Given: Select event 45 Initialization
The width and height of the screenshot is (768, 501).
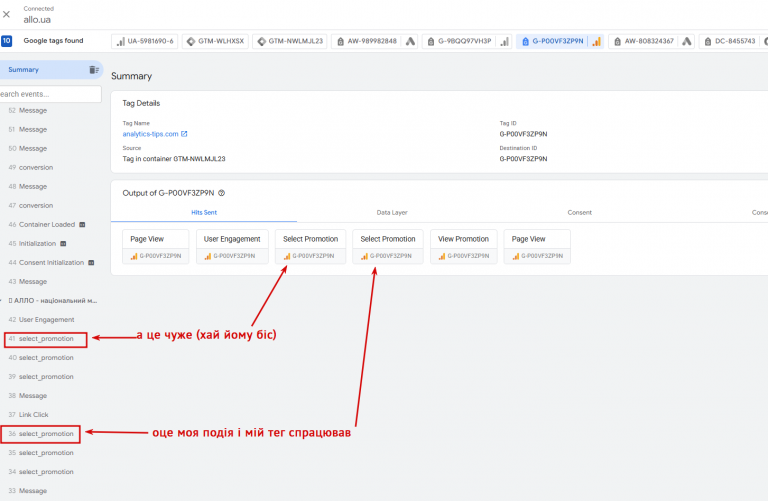Looking at the screenshot, I should coord(32,244).
